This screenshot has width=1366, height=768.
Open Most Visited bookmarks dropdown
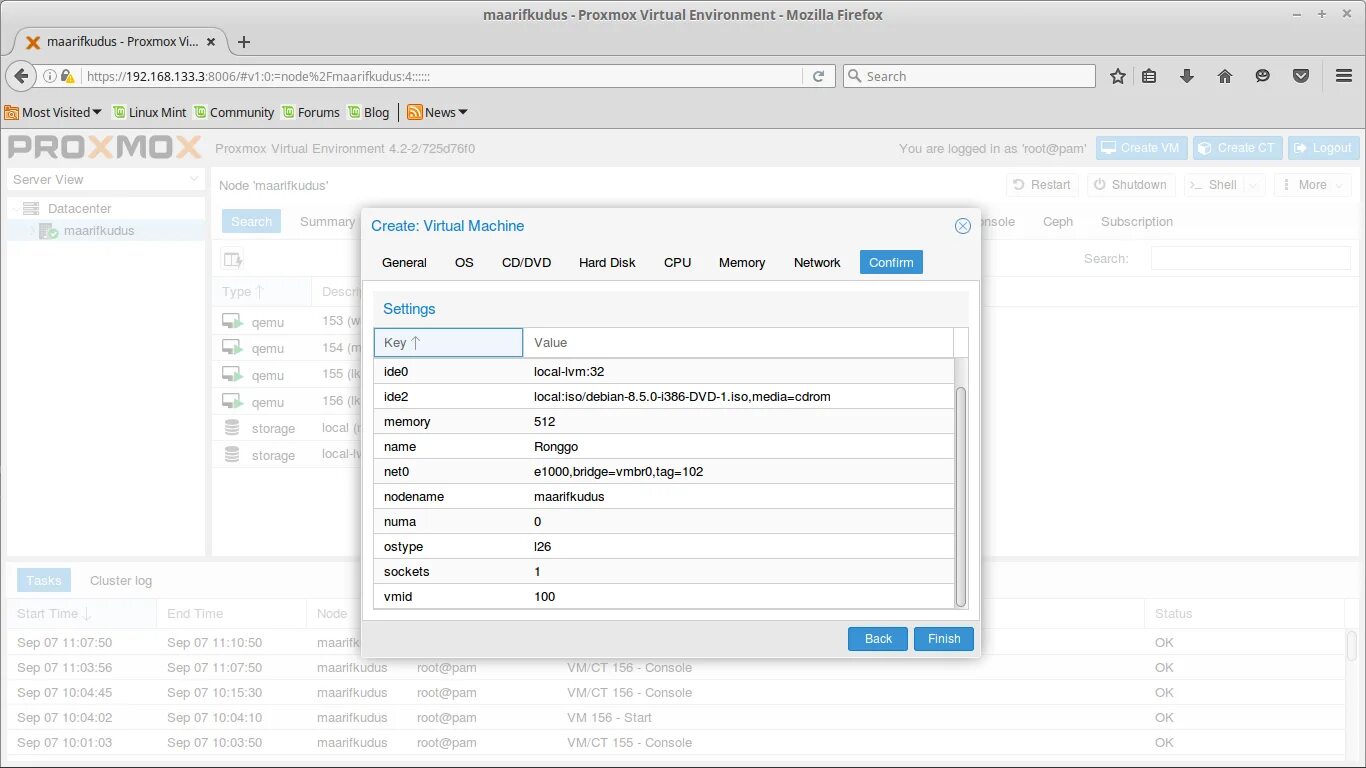[53, 112]
